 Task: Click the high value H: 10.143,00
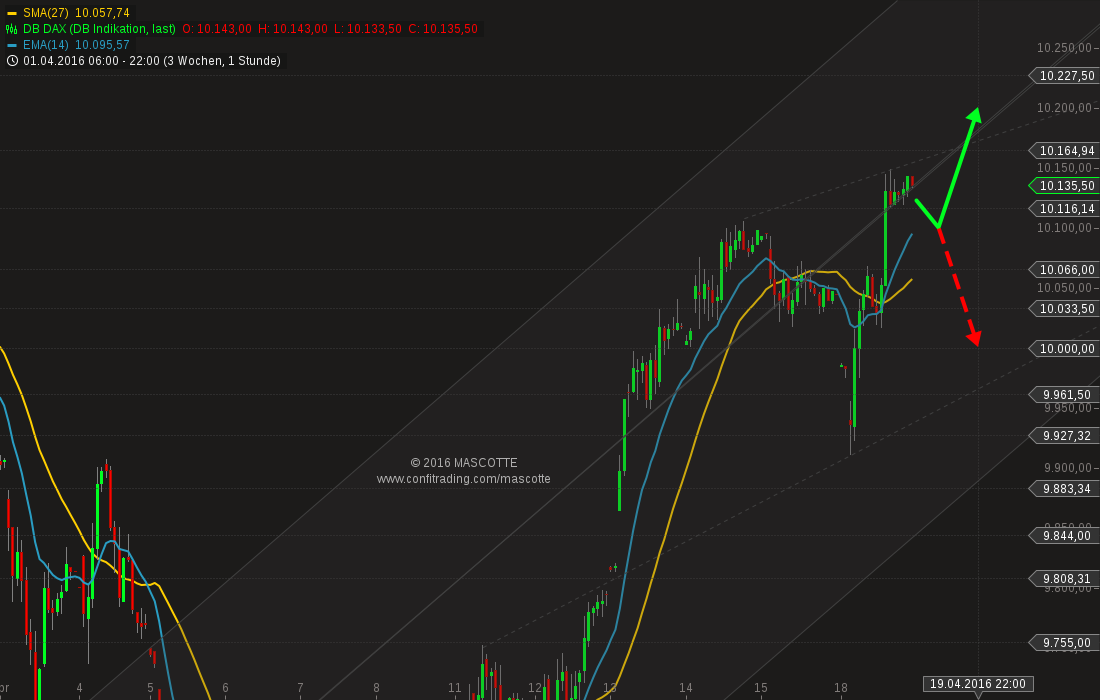pos(293,29)
